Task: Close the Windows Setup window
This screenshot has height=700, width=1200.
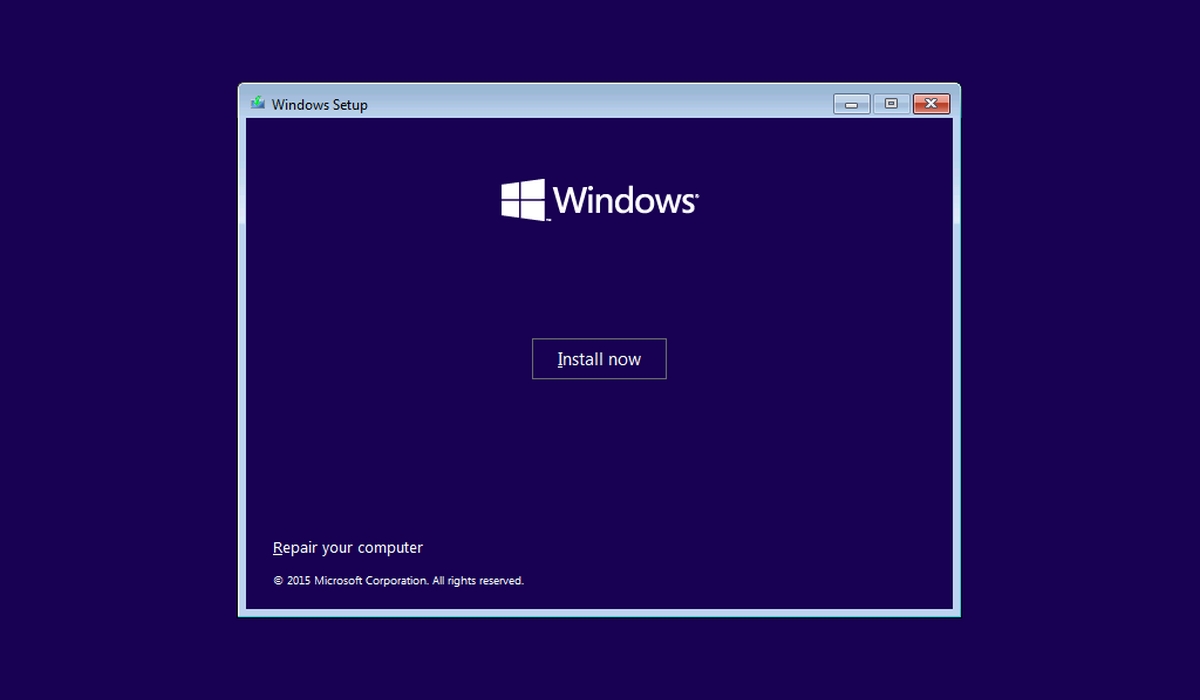Action: (x=931, y=104)
